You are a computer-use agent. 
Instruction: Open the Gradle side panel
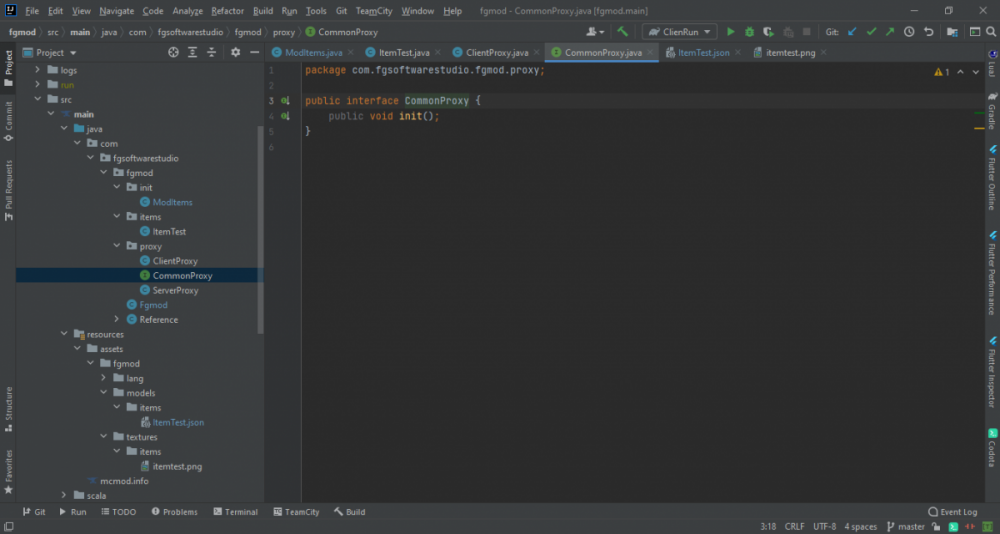click(x=992, y=111)
